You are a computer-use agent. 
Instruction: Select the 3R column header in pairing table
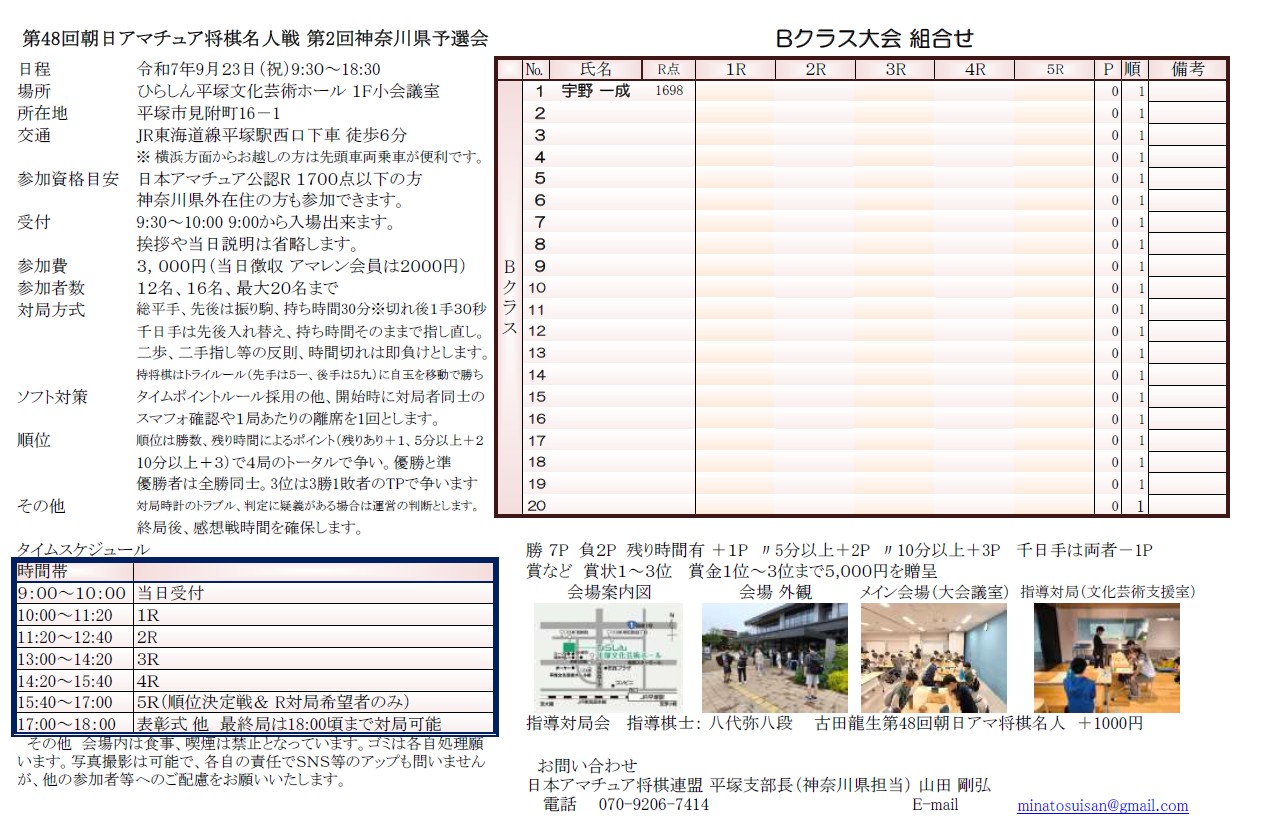(895, 69)
